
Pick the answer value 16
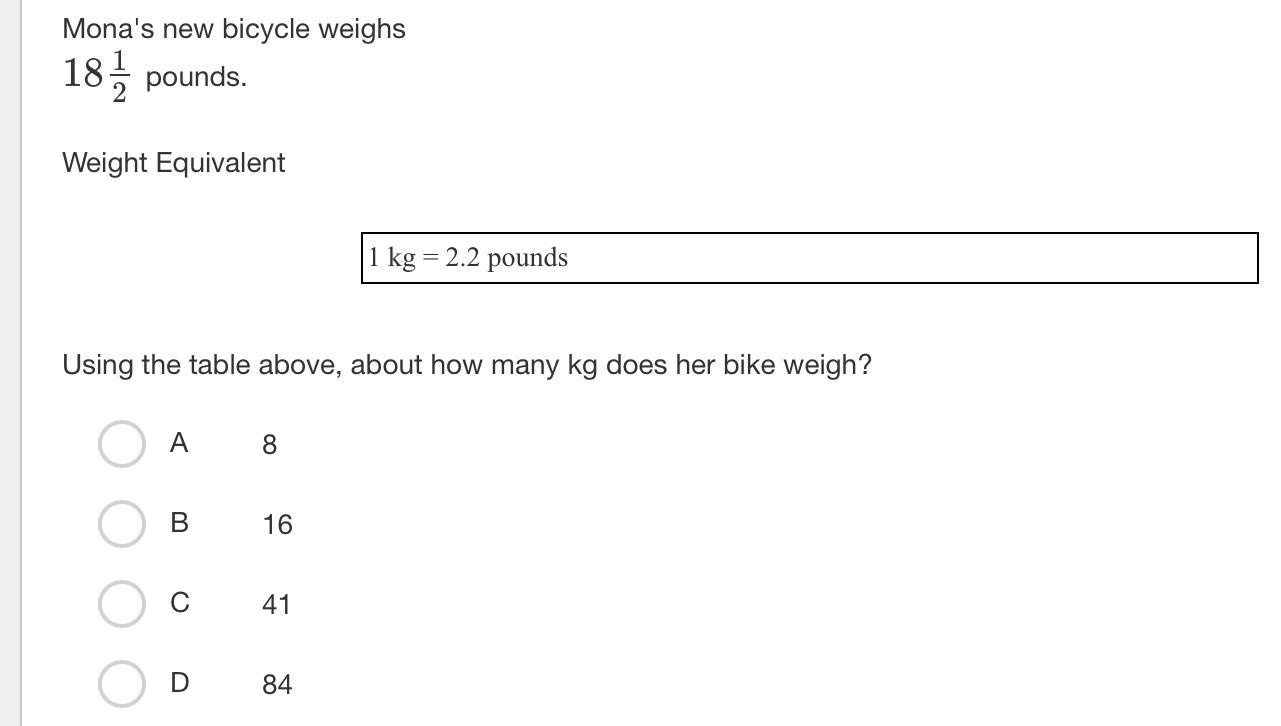click(277, 525)
